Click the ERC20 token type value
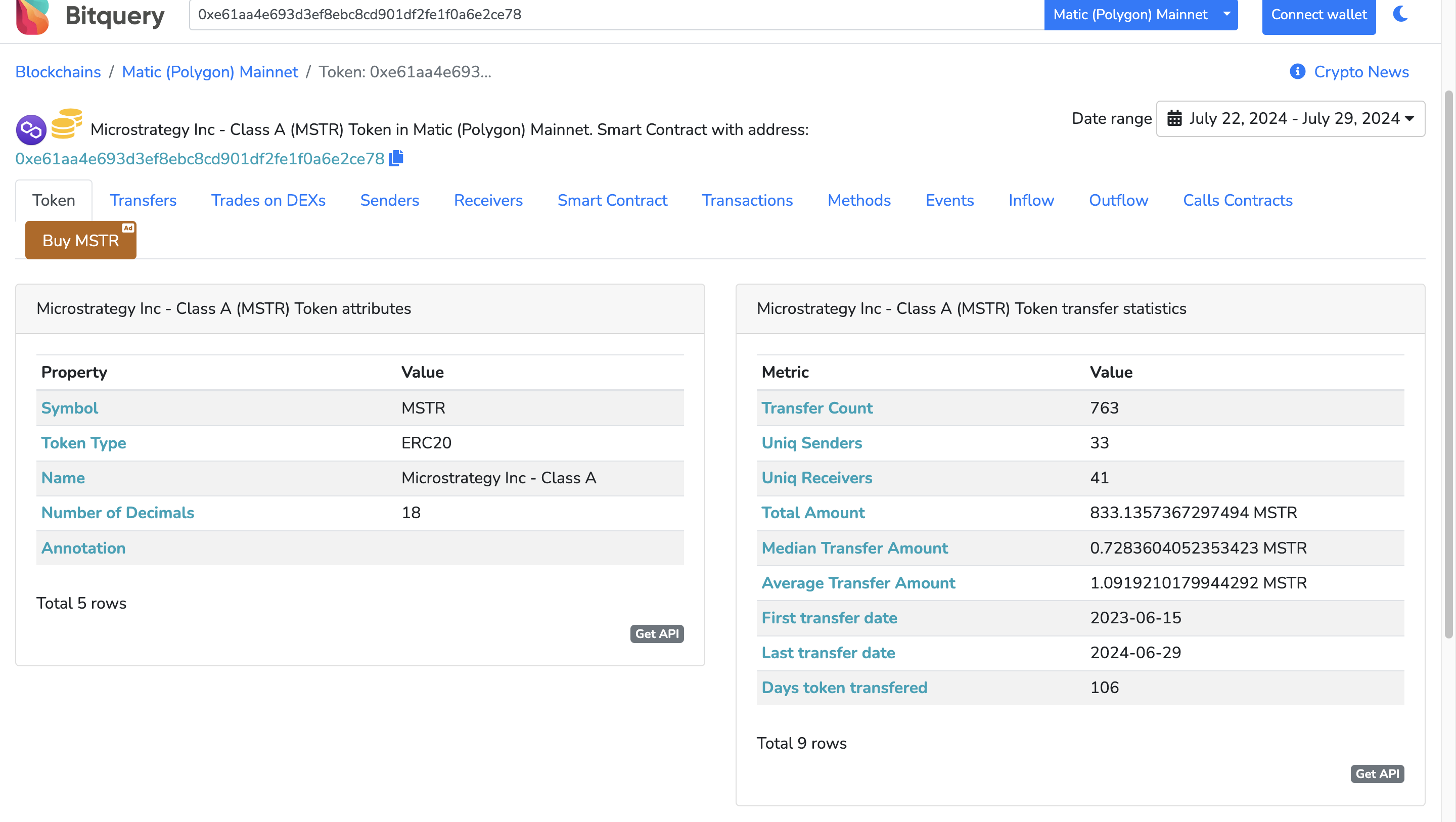1456x822 pixels. [426, 443]
